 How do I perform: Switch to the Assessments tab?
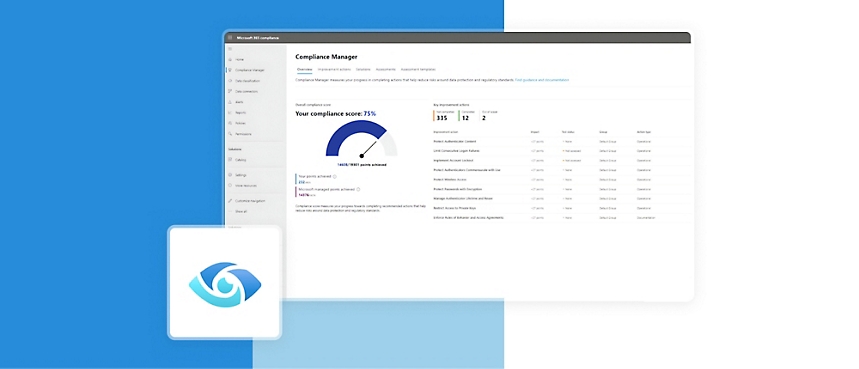386,70
